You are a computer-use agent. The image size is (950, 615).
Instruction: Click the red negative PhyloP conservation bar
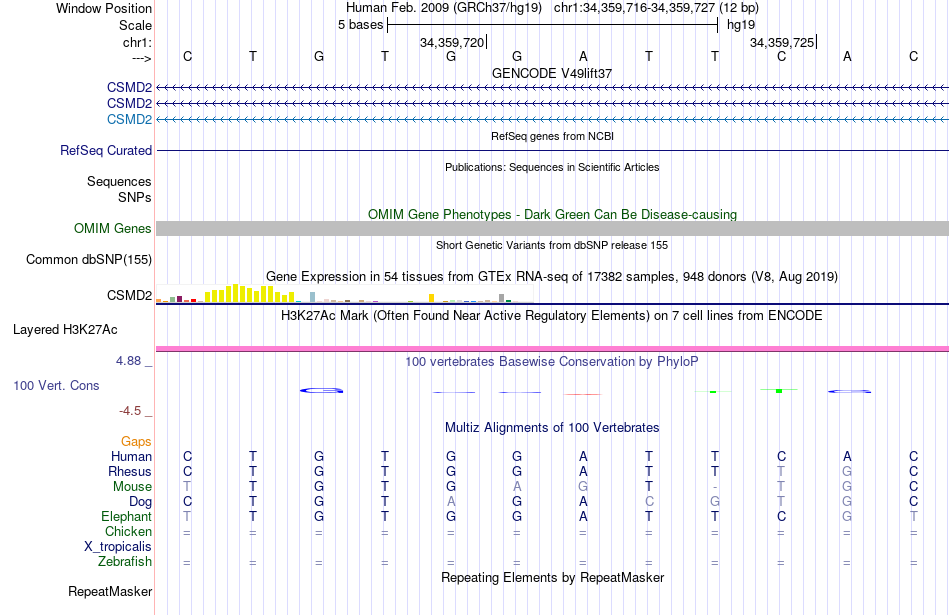pyautogui.click(x=583, y=394)
